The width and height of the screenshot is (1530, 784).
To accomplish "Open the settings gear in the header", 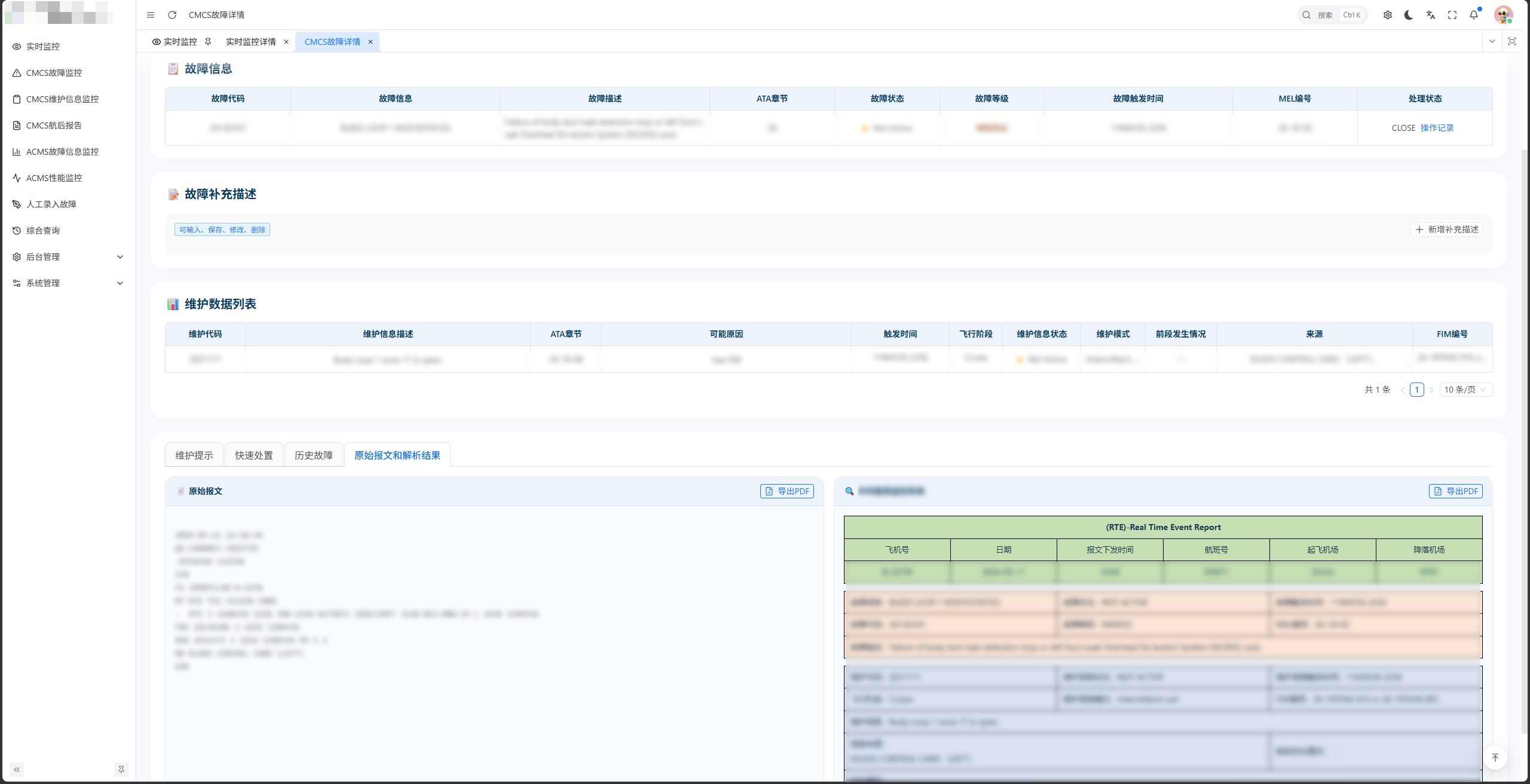I will point(1388,15).
